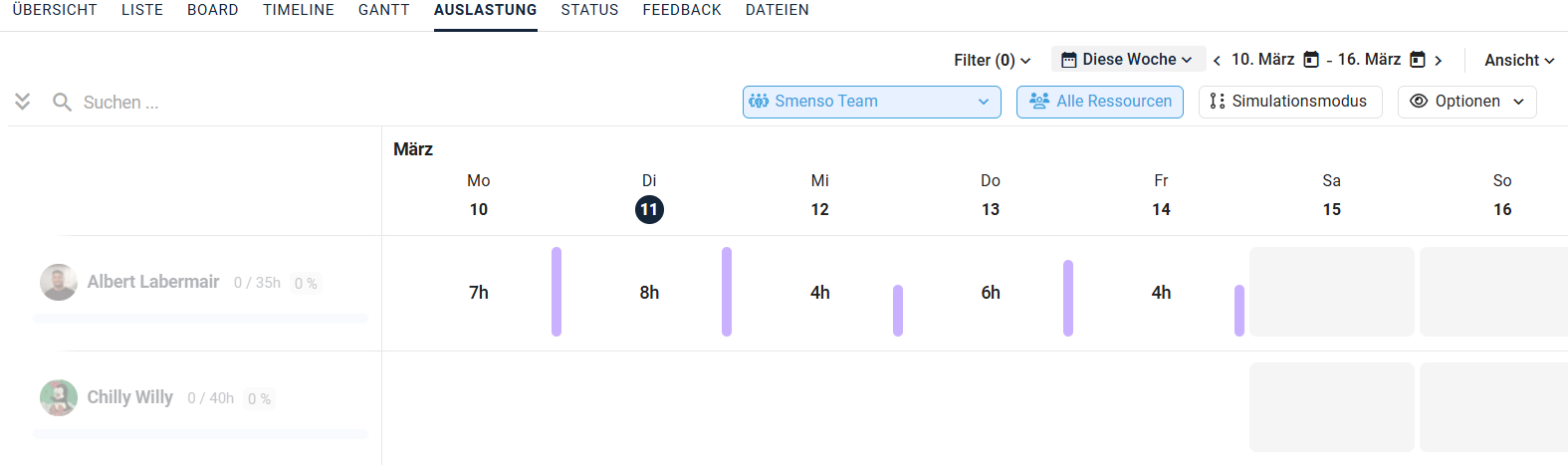Open the Filter (0) dropdown
The width and height of the screenshot is (1568, 465).
[992, 61]
